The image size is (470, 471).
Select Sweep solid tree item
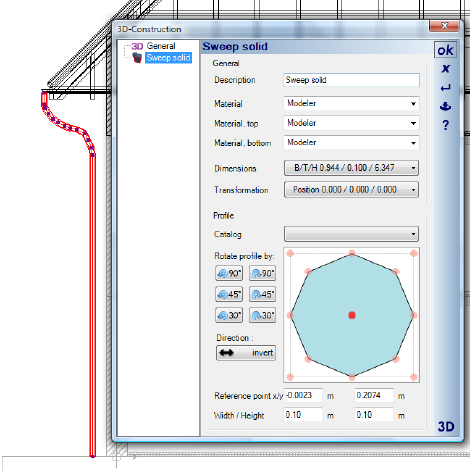[x=168, y=58]
